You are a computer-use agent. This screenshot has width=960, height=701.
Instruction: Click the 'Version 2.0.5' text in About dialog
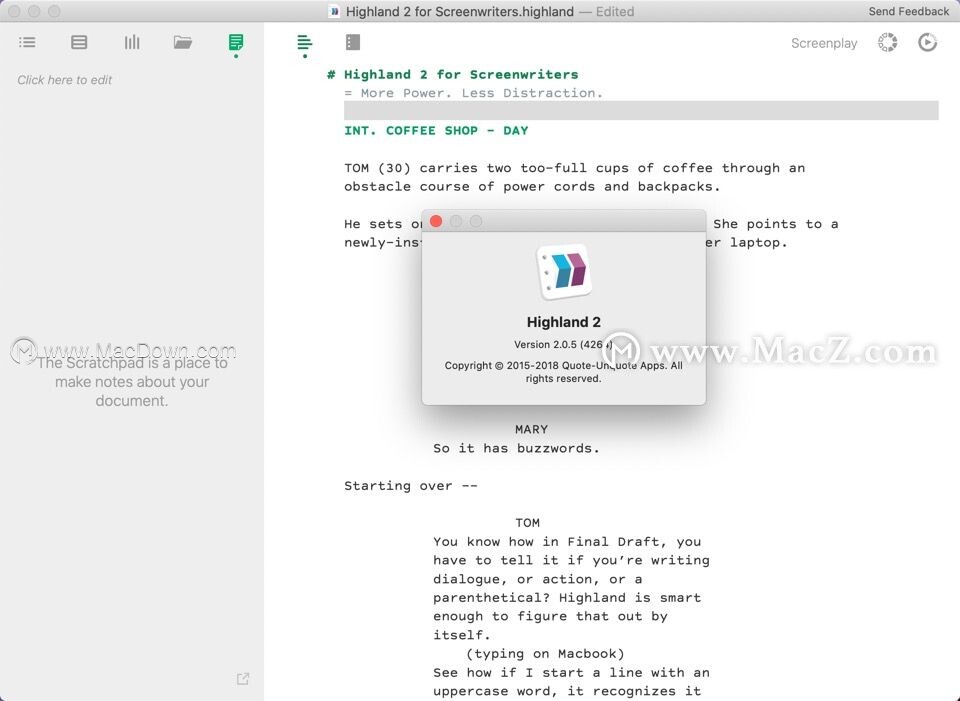(563, 344)
